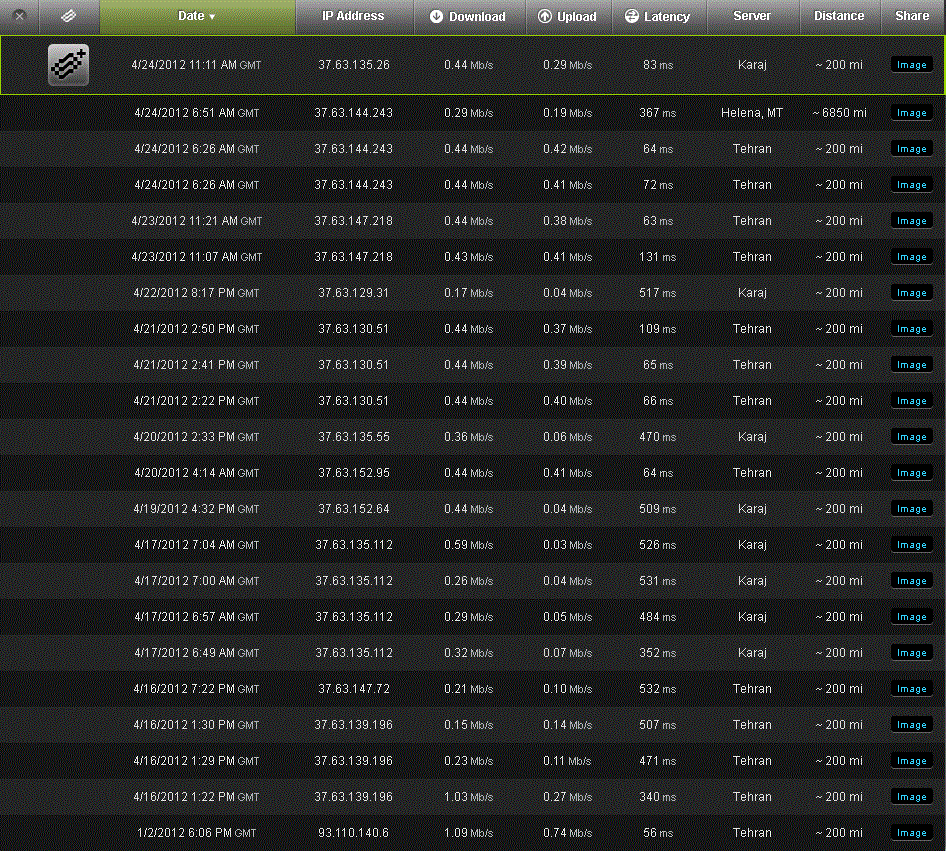Click the Share column header
The image size is (946, 851).
point(912,16)
